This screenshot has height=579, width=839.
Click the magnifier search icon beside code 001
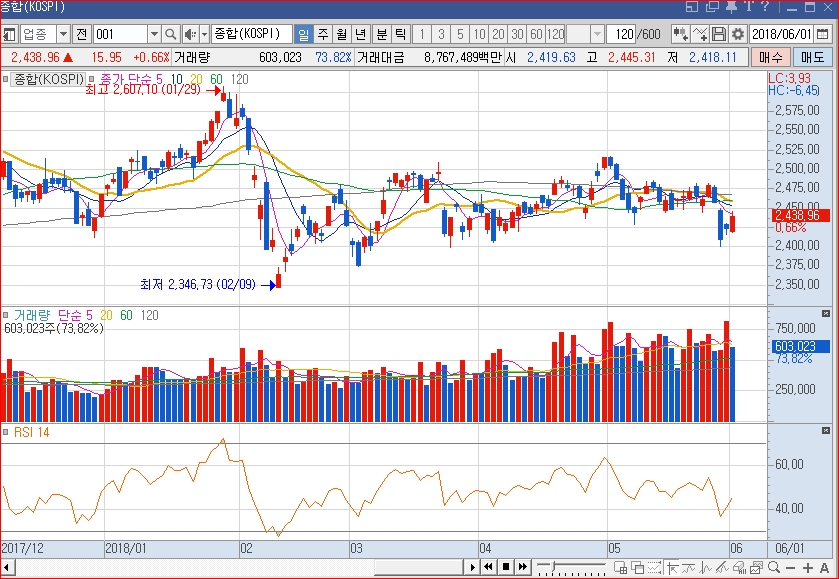(x=171, y=34)
